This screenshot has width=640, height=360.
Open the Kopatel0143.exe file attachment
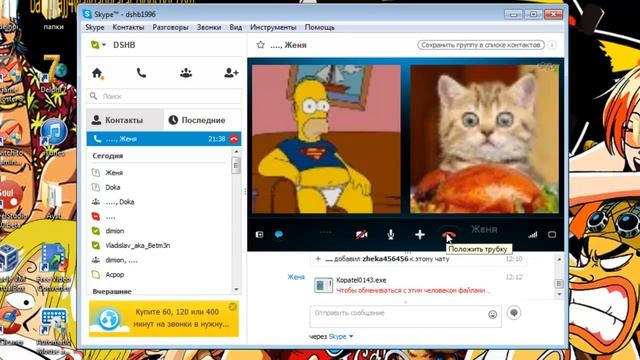(x=323, y=285)
